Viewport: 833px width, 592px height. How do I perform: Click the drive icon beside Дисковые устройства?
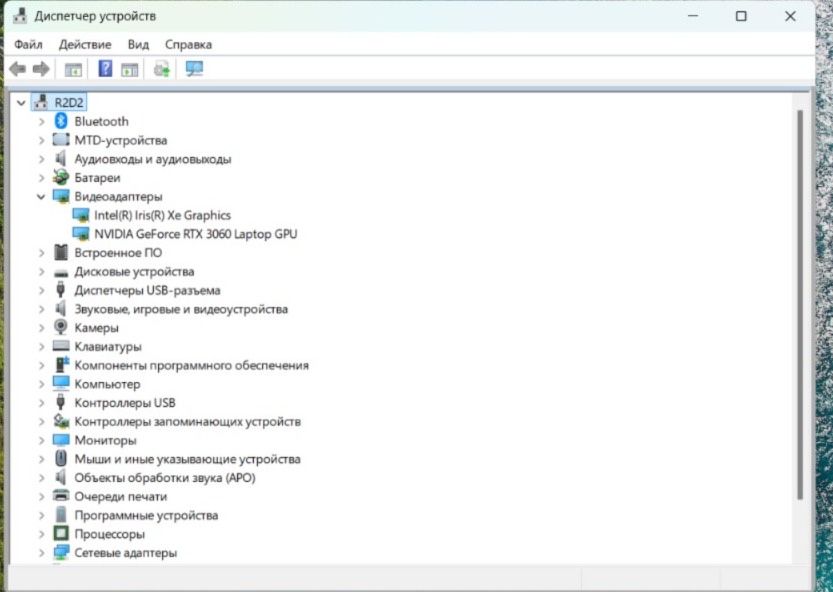point(61,273)
